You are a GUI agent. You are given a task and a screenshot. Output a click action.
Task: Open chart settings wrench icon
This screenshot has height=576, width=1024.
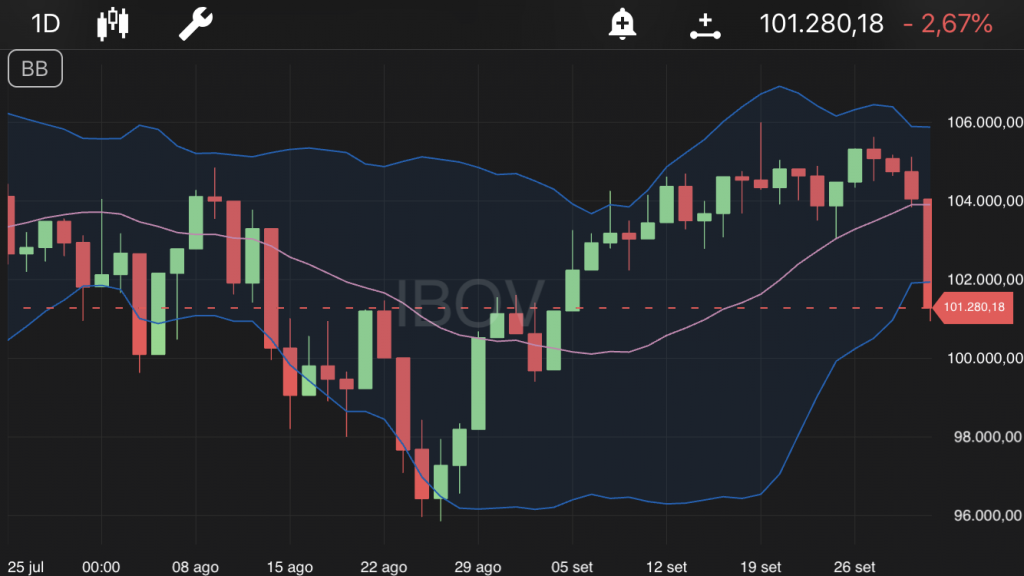click(x=196, y=24)
